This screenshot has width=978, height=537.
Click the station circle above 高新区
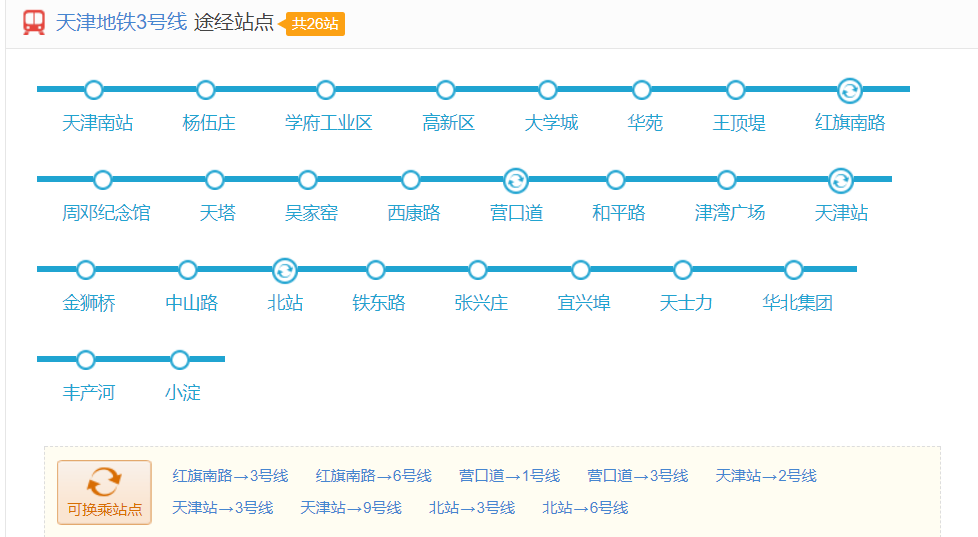tap(445, 90)
